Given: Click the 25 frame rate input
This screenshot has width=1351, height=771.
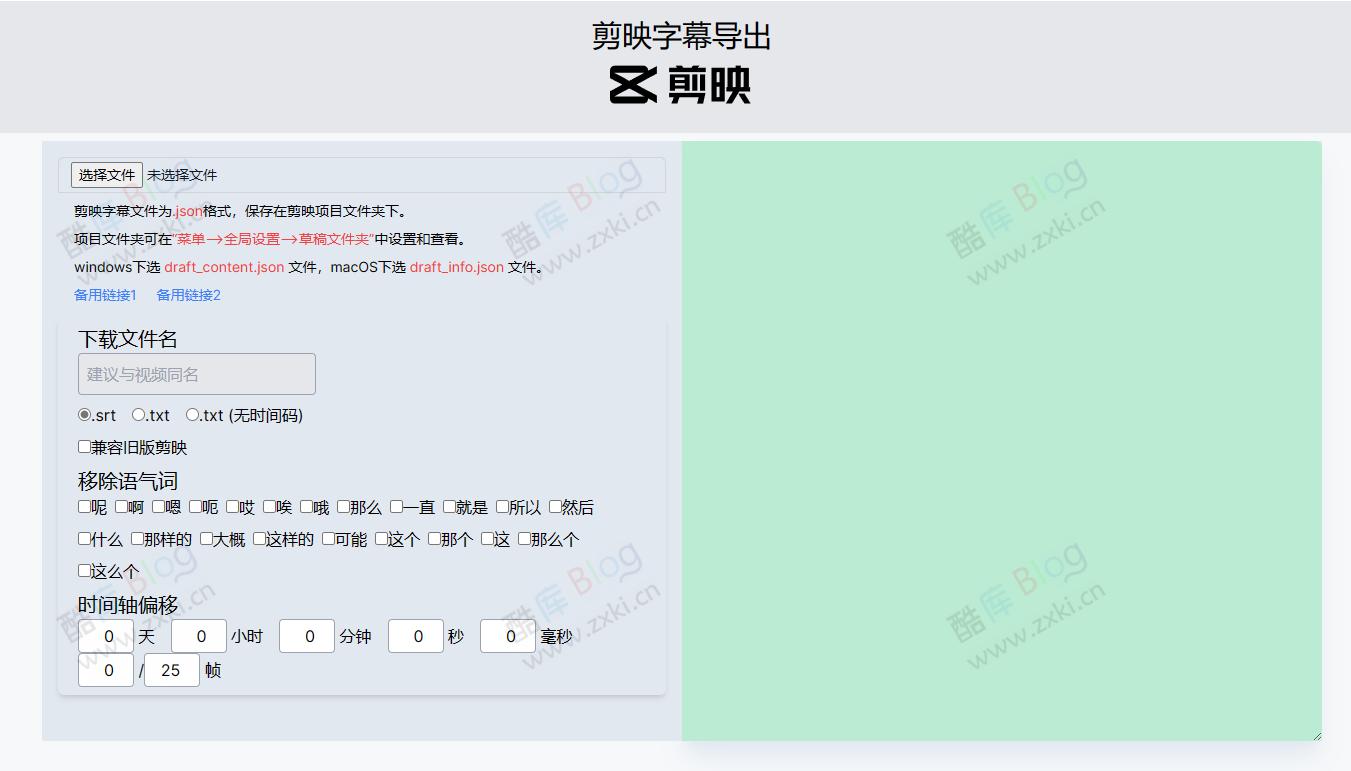Looking at the screenshot, I should tap(171, 670).
